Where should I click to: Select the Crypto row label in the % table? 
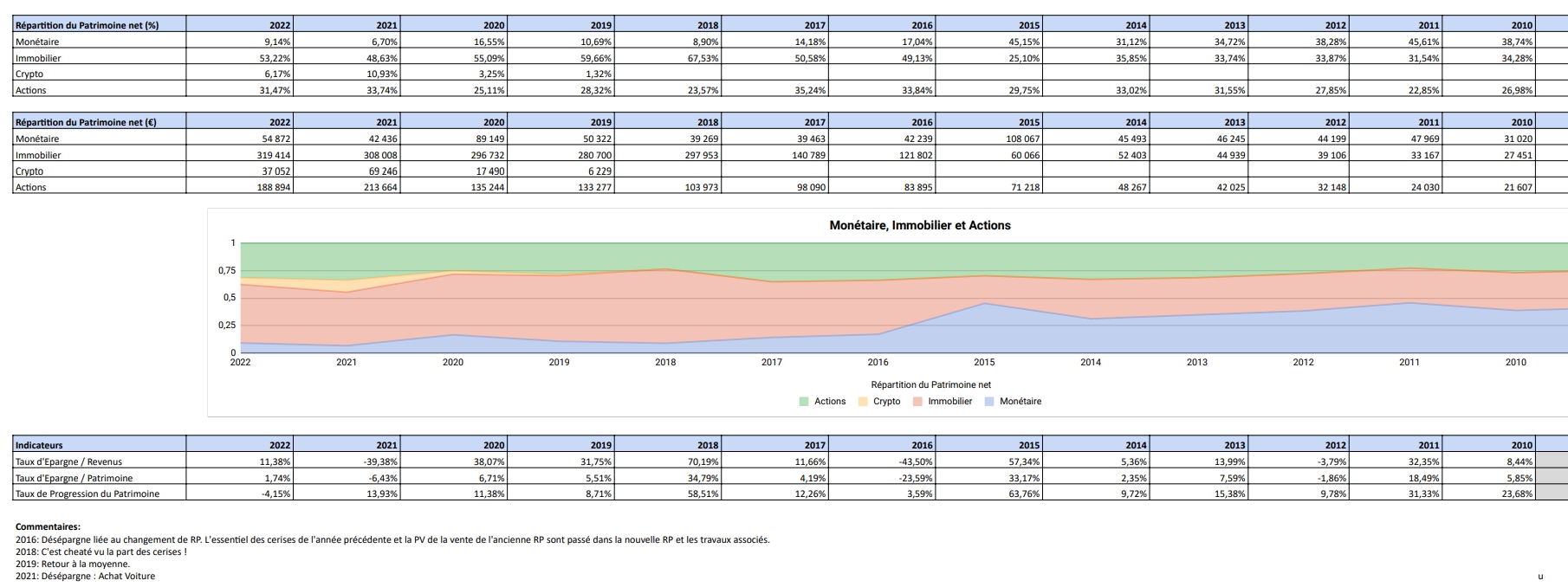click(x=99, y=74)
